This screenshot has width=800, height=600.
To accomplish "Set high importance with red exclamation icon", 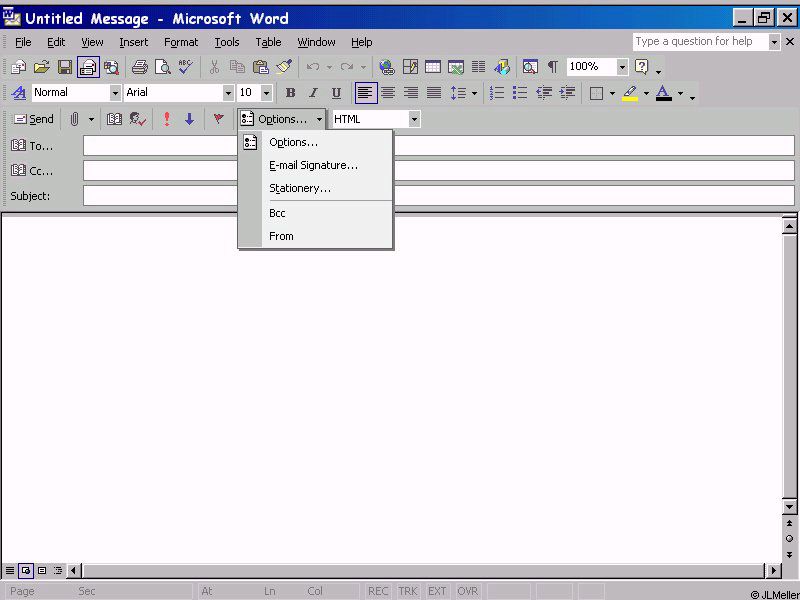I will 166,119.
